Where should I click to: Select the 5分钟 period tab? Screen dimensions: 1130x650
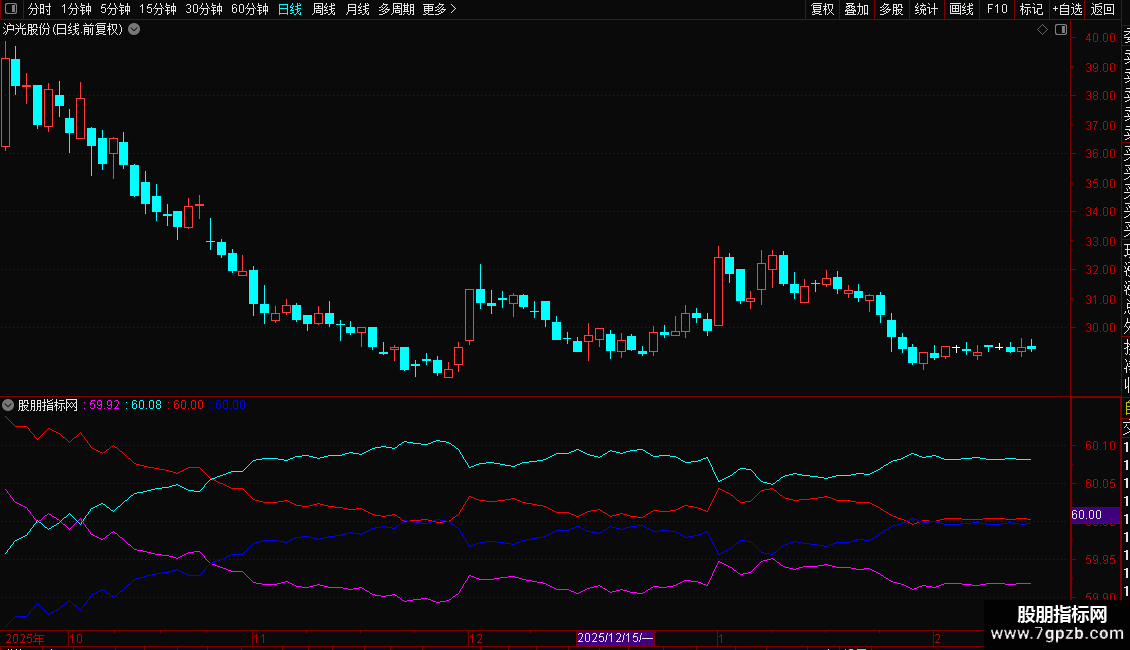pyautogui.click(x=115, y=9)
